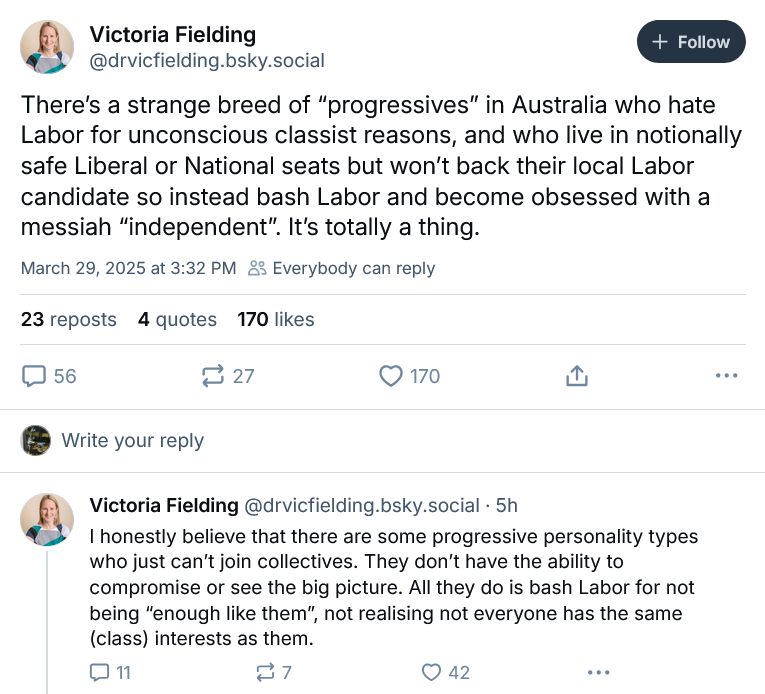The image size is (765, 694).
Task: Open the three-dot menu on the reply
Action: [598, 672]
